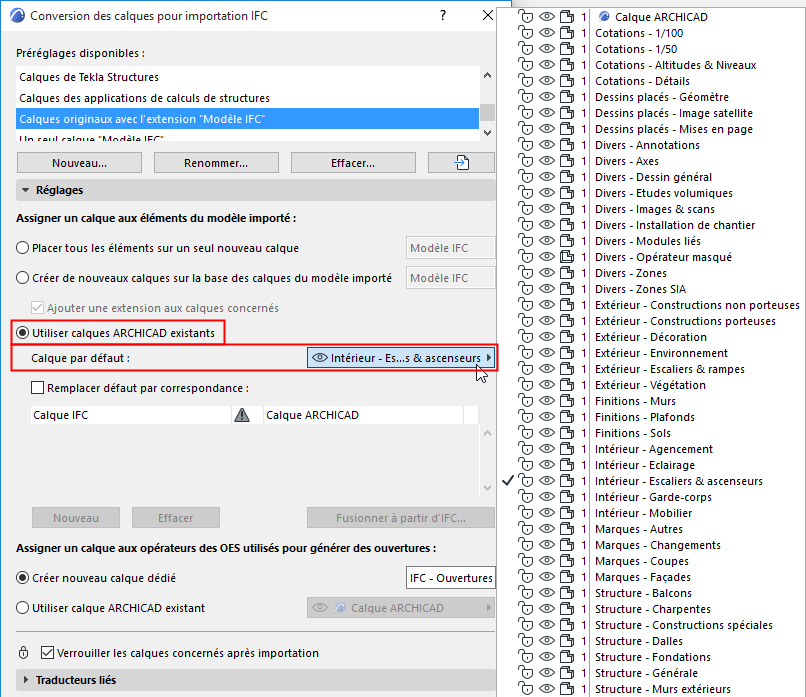This screenshot has width=806, height=697.
Task: Click the Effacer button under mapping table
Action: pyautogui.click(x=176, y=518)
